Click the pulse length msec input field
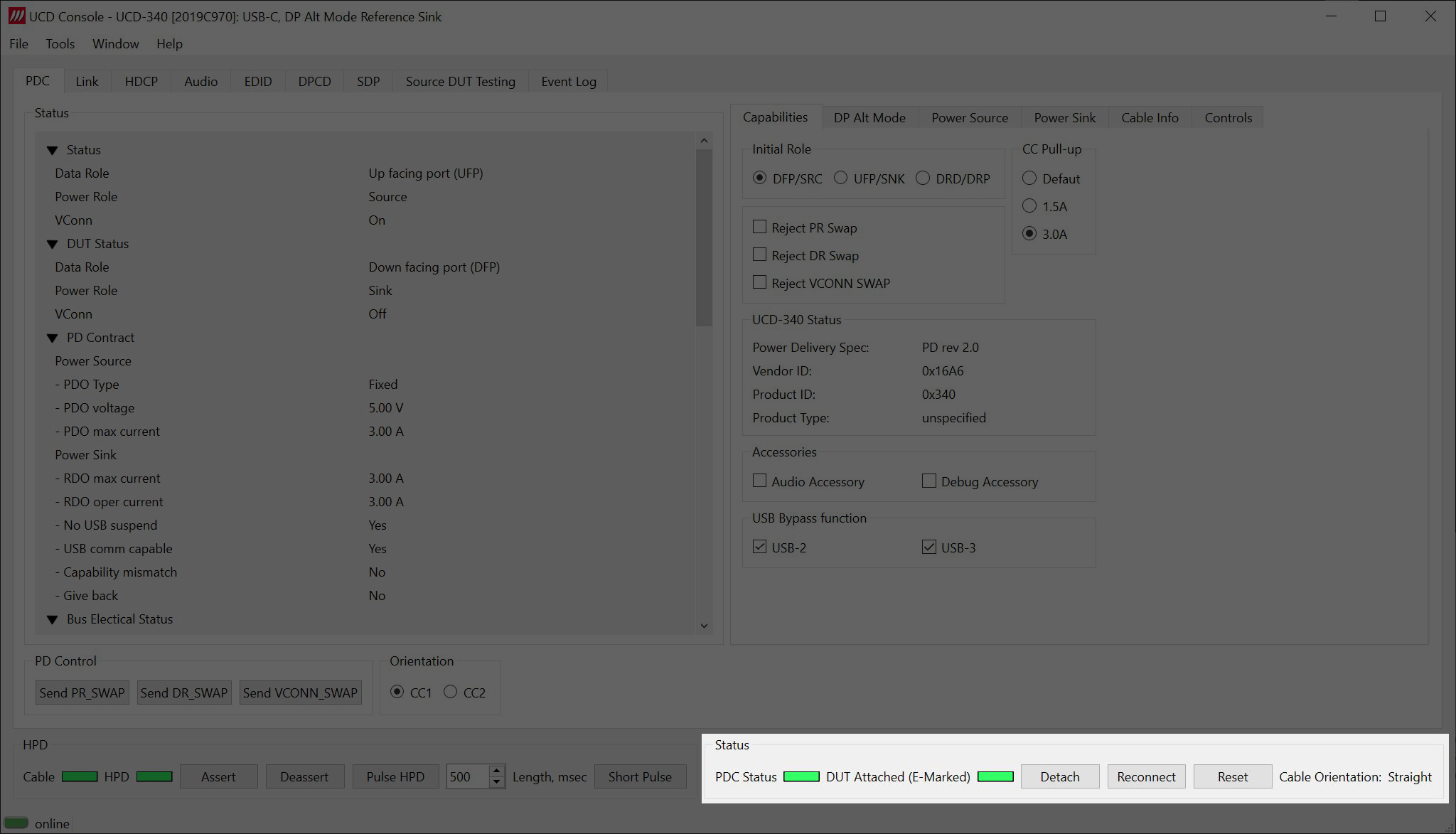 pos(467,776)
